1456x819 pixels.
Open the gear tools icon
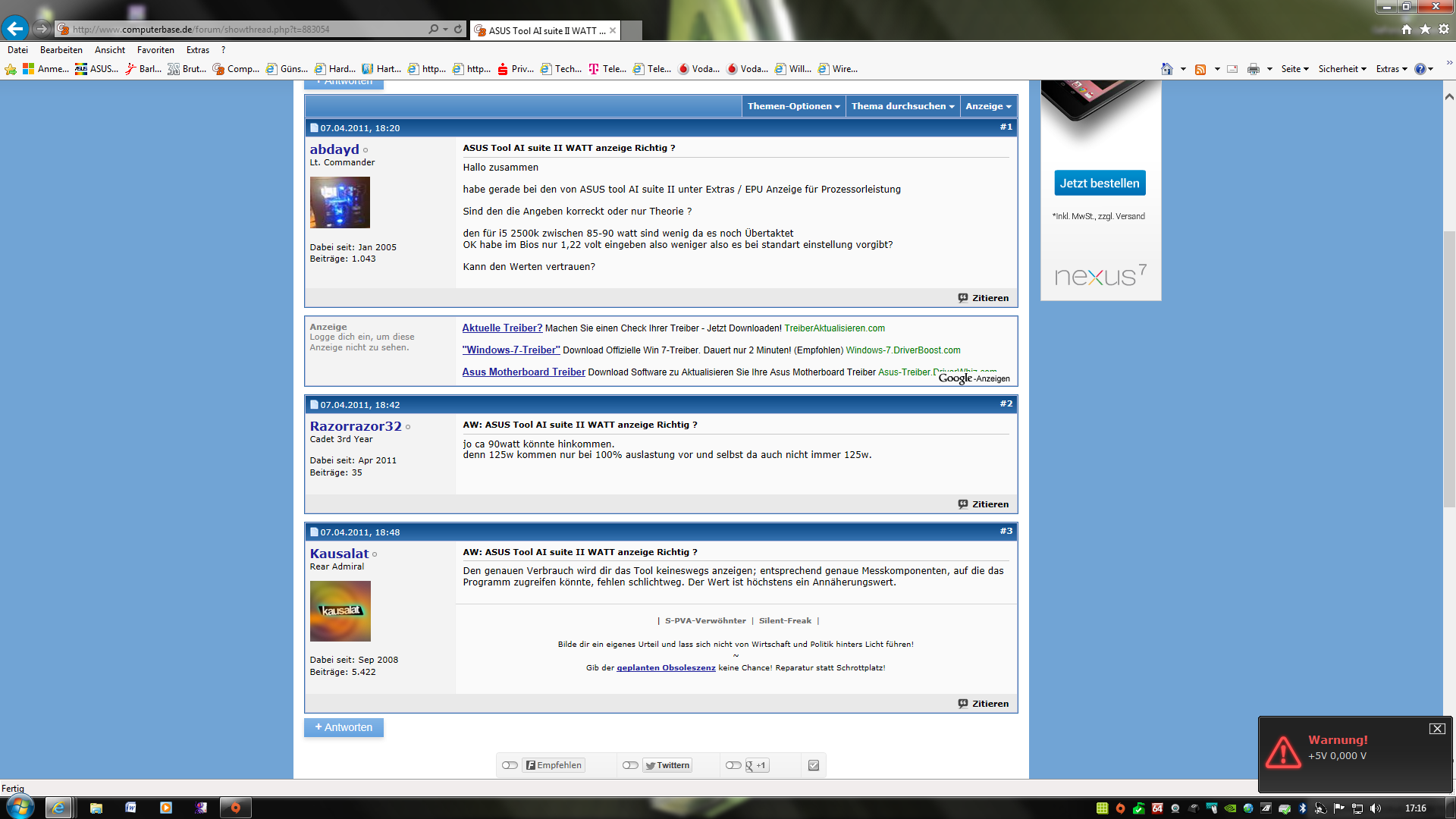[1444, 29]
